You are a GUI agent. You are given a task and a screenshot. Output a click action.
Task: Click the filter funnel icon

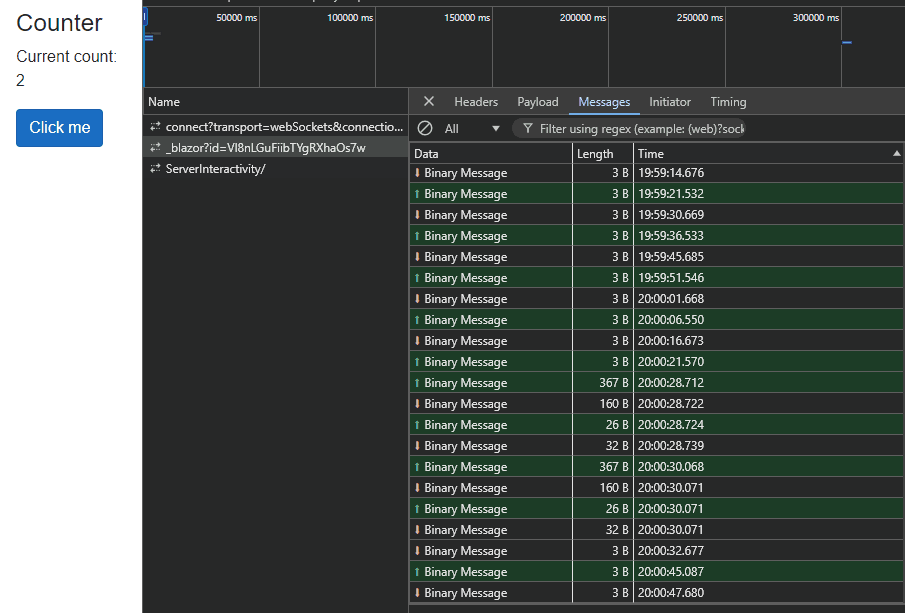click(x=528, y=129)
